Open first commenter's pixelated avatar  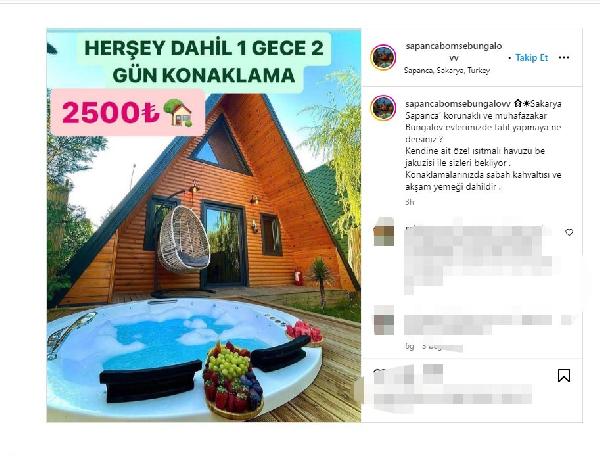(x=384, y=231)
